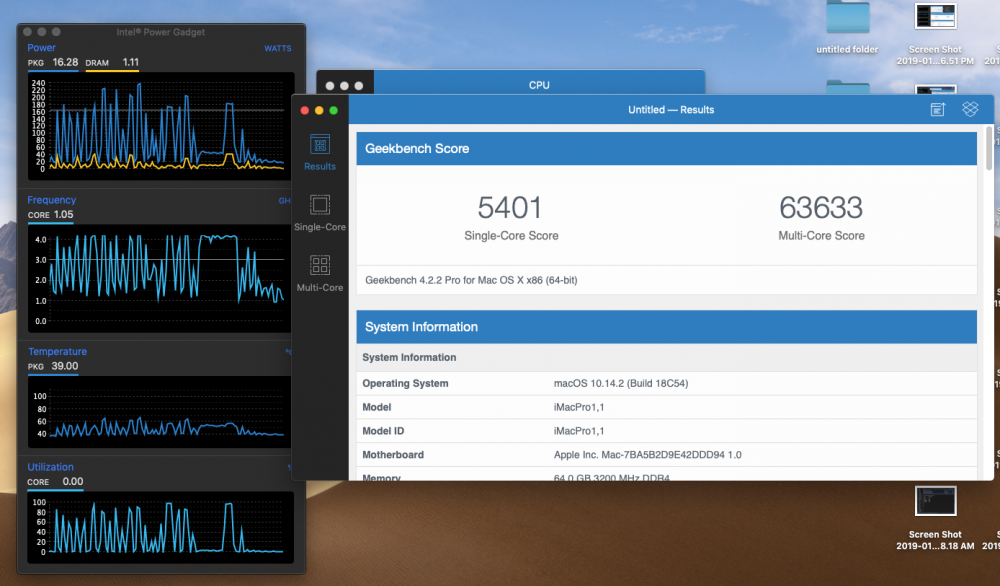The width and height of the screenshot is (1000, 586).
Task: Click the Power graph in Intel Power Gadget
Action: pyautogui.click(x=161, y=126)
